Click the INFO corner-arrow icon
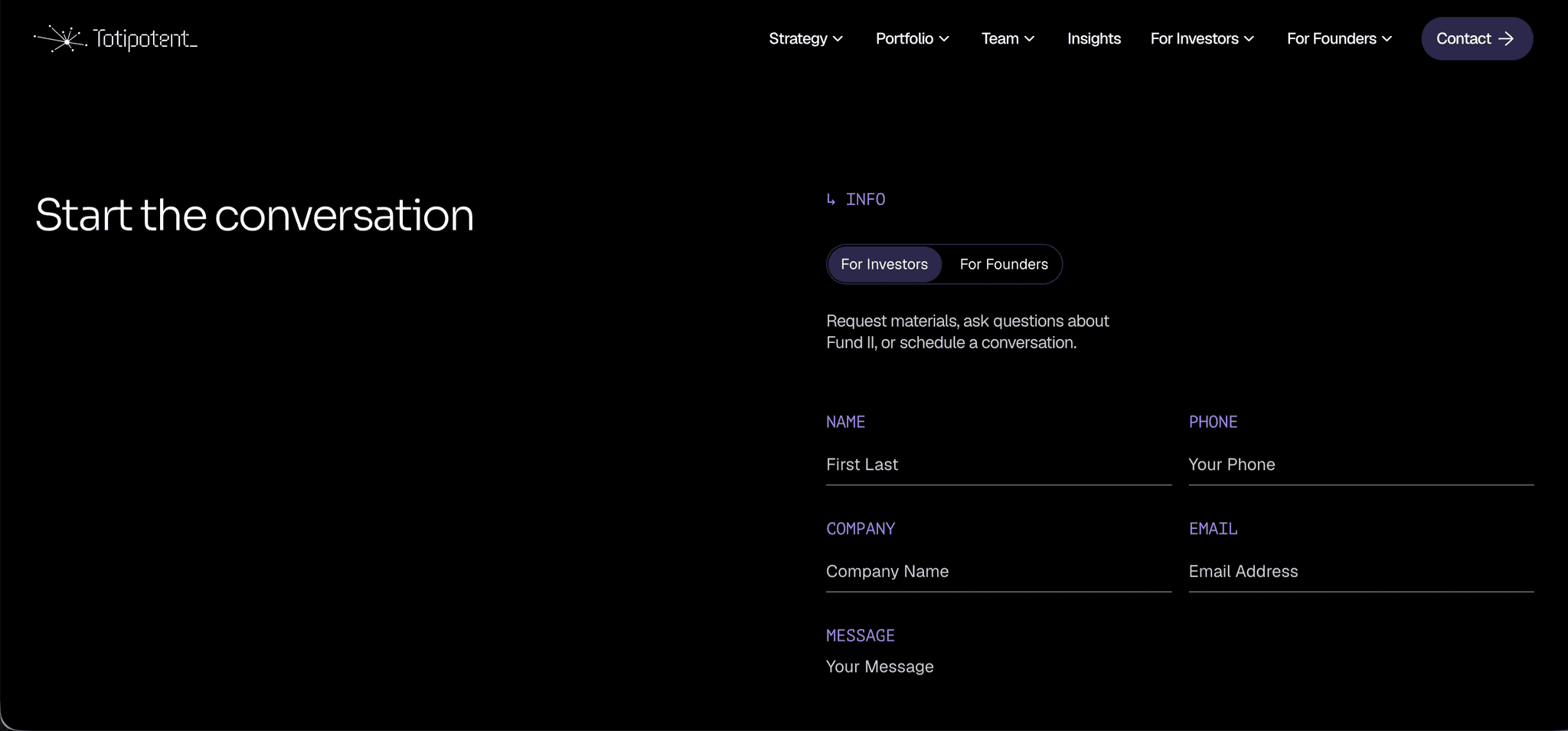 pyautogui.click(x=831, y=200)
